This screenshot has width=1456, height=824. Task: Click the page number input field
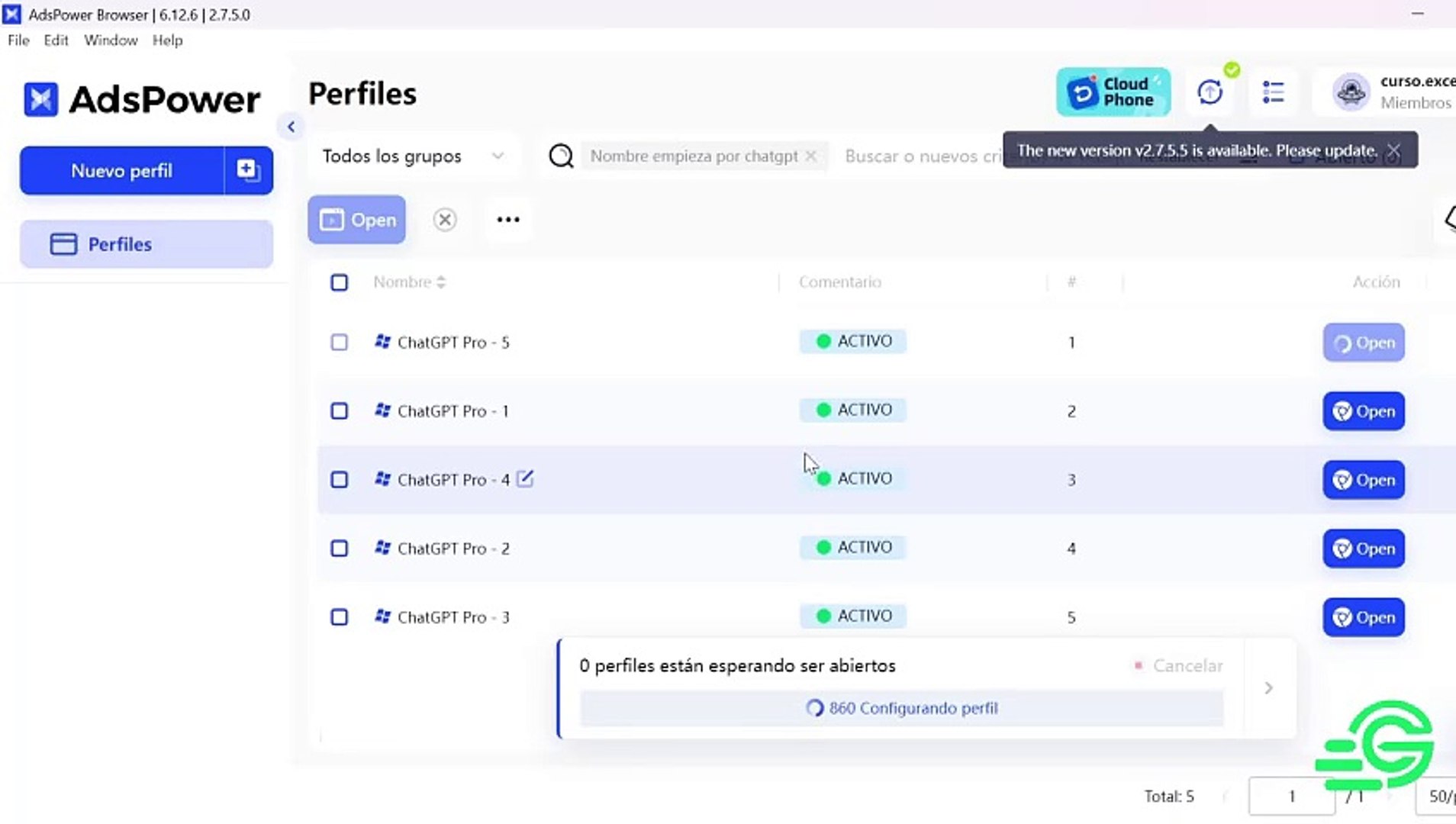(1291, 797)
